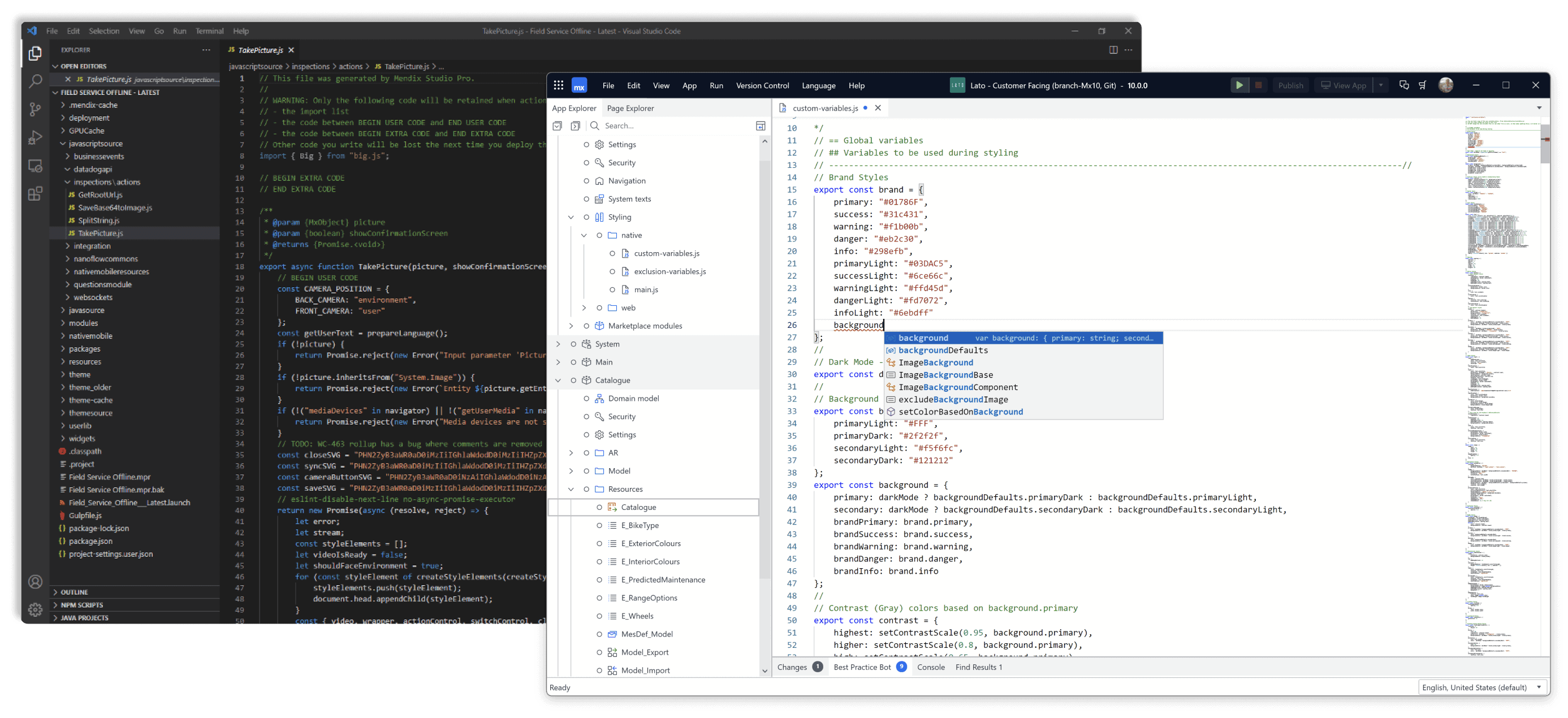Click the mx logo icon in Mendix
The height and width of the screenshot is (718, 1568).
coord(579,85)
